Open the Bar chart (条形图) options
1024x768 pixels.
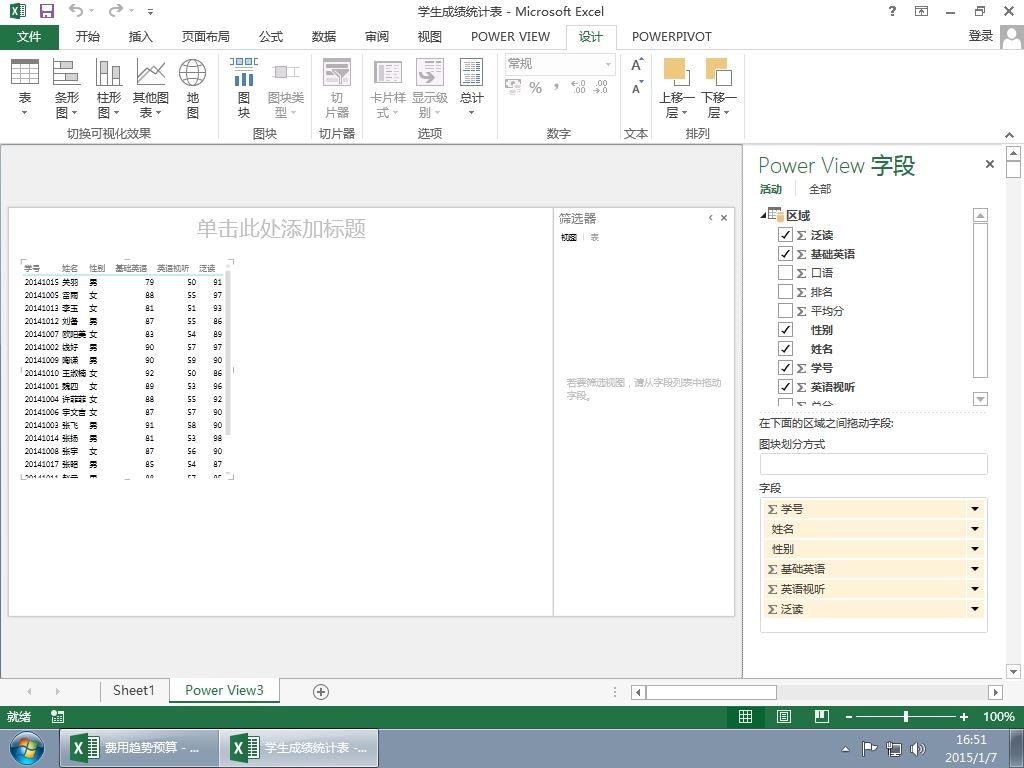point(66,88)
